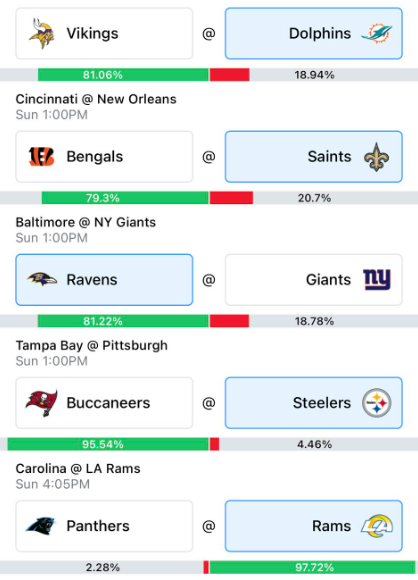Select Bengals as the winner
This screenshot has height=580, width=418.
(104, 156)
